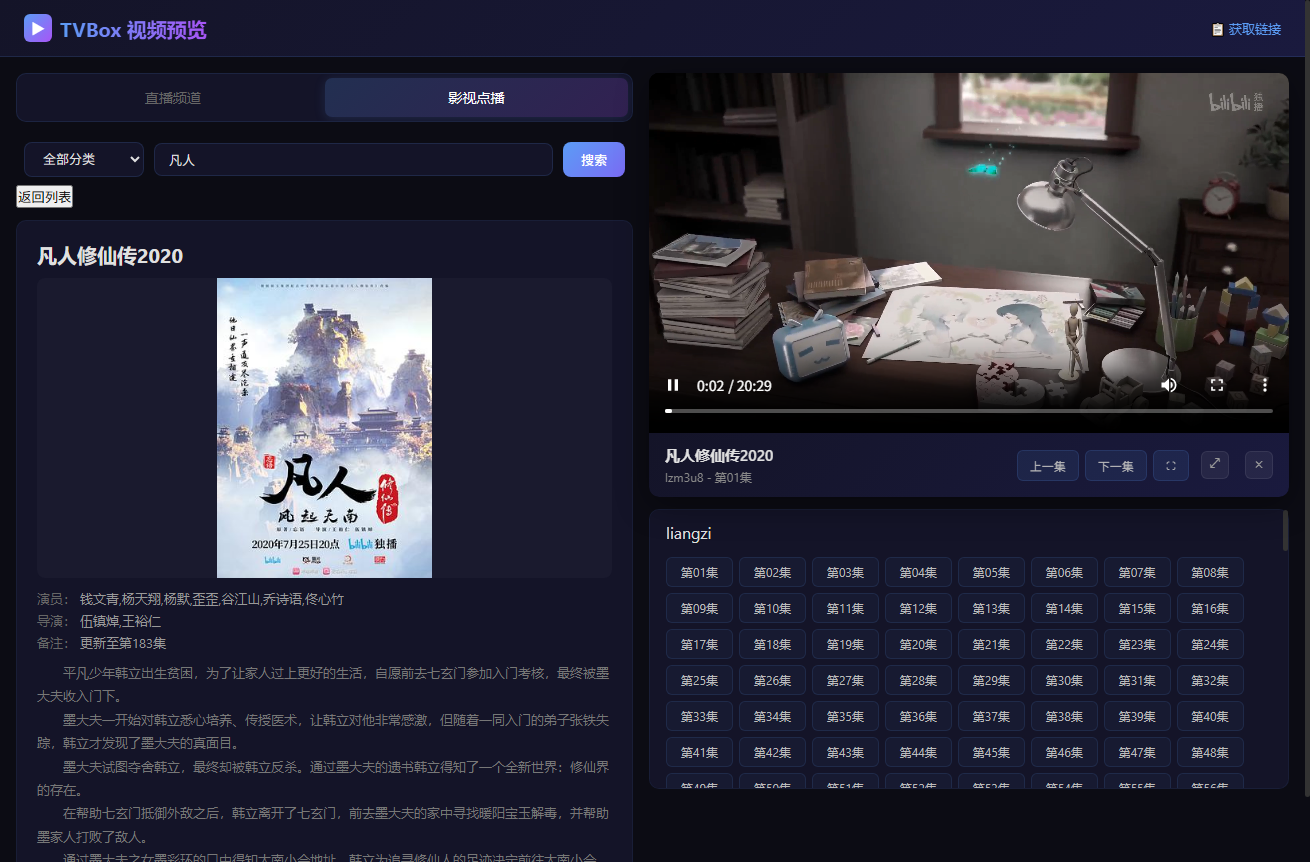
Task: Play episode 第44集
Action: point(919,753)
